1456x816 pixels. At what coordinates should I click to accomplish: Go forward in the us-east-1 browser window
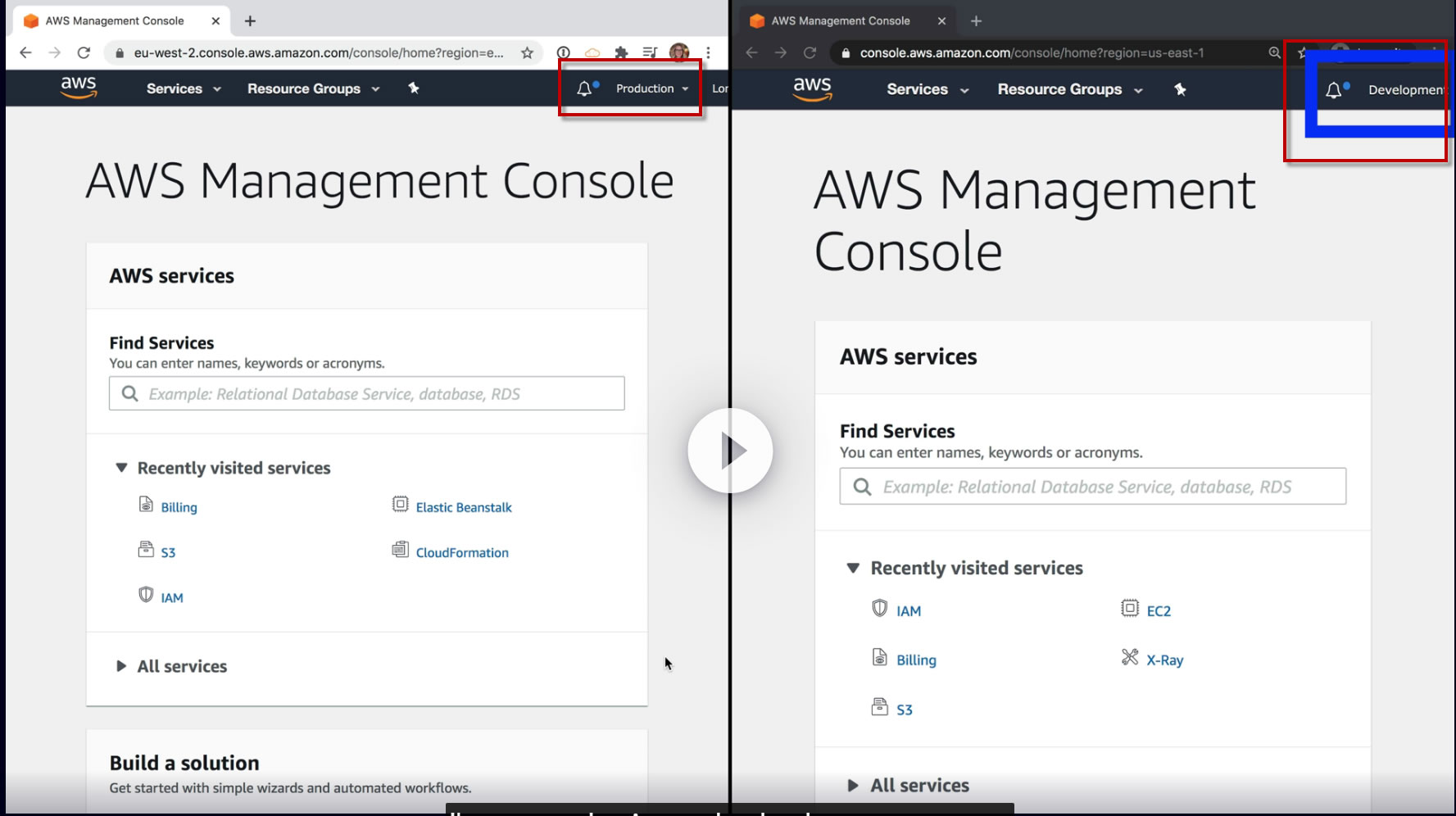[x=781, y=52]
